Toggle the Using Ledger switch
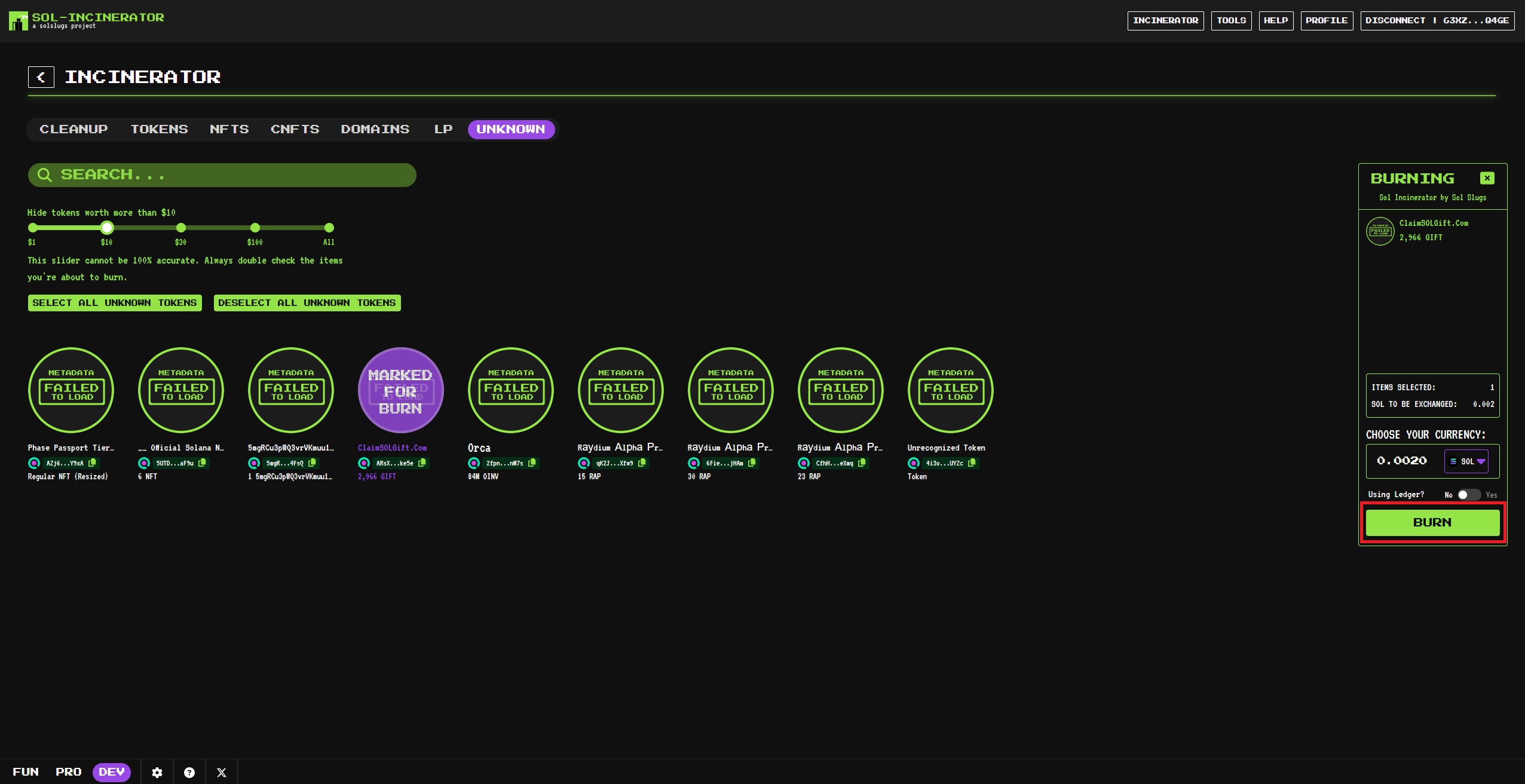Image resolution: width=1525 pixels, height=784 pixels. point(1468,495)
